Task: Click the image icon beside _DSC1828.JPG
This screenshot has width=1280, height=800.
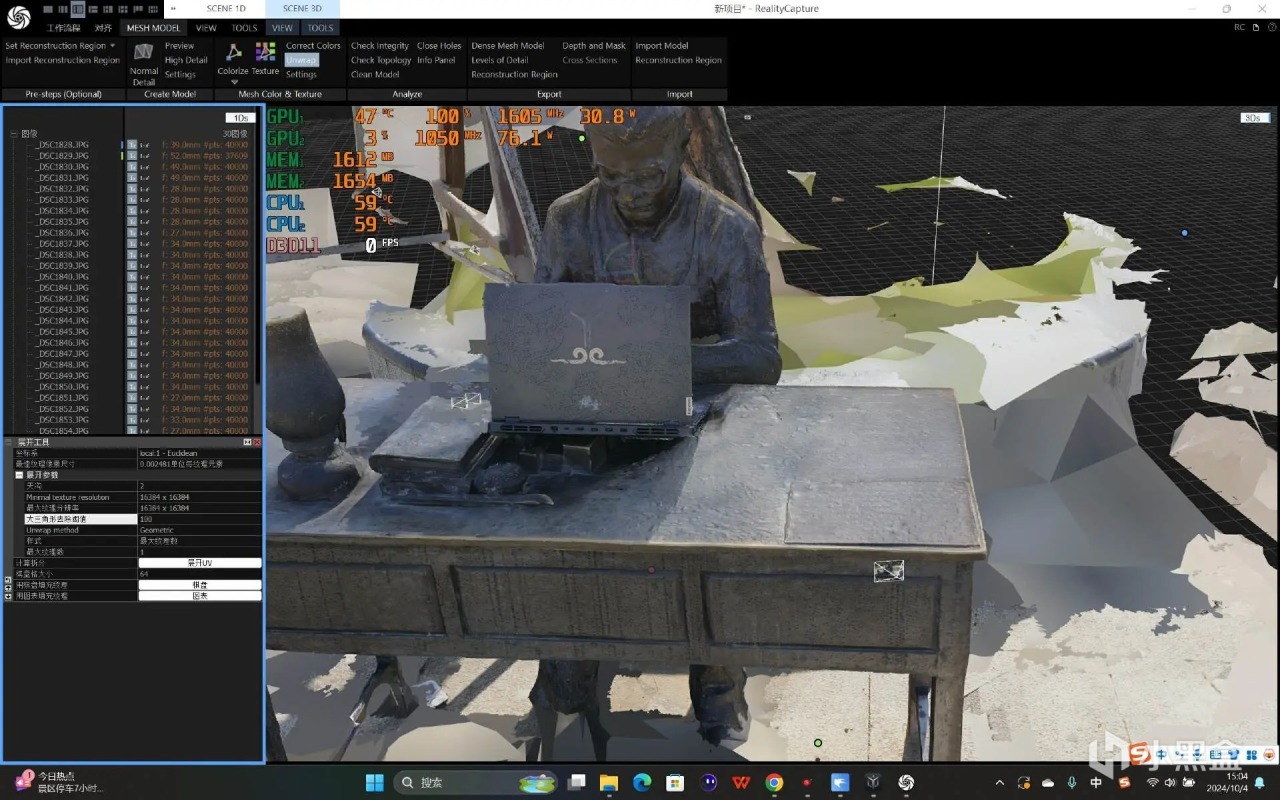Action: (132, 145)
